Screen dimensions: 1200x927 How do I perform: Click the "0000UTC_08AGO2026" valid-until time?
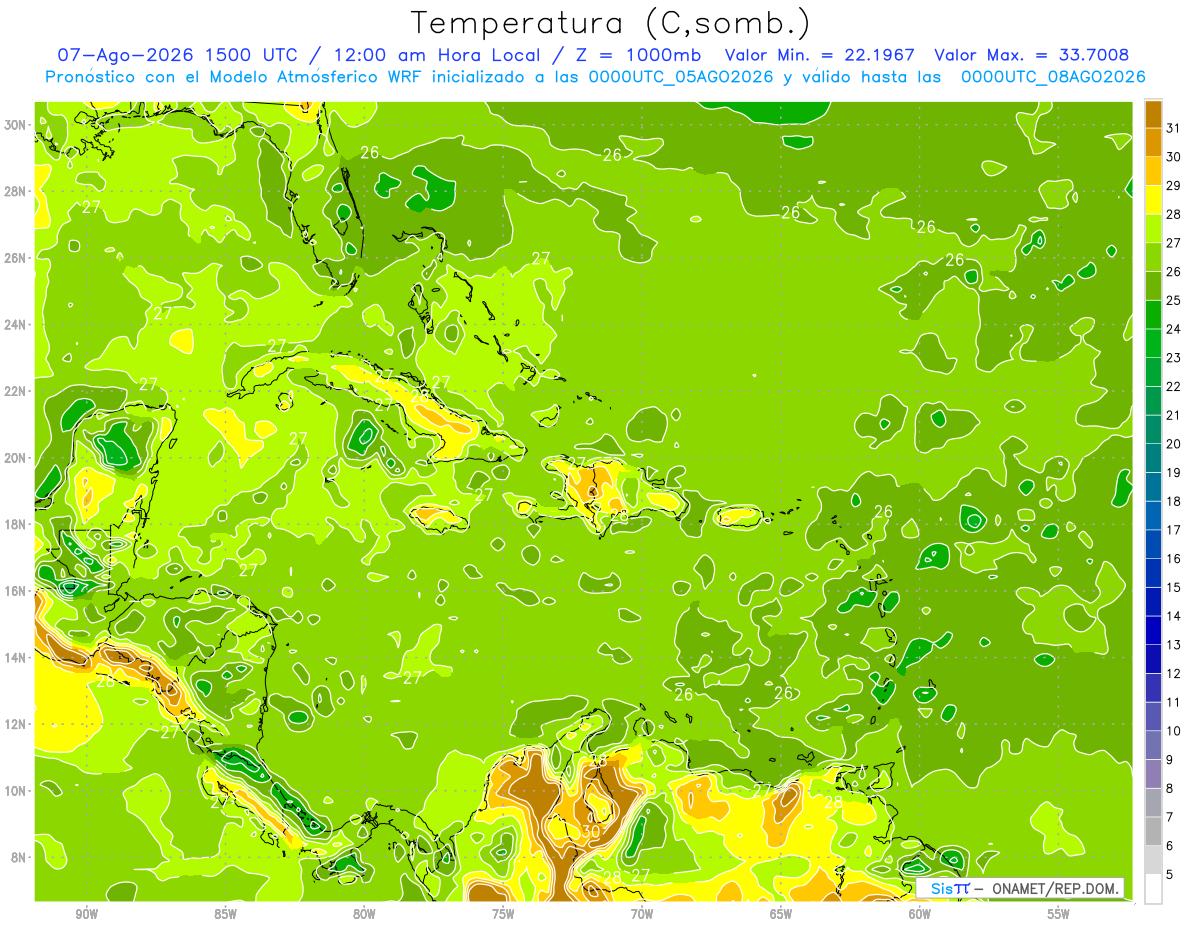coord(1053,77)
